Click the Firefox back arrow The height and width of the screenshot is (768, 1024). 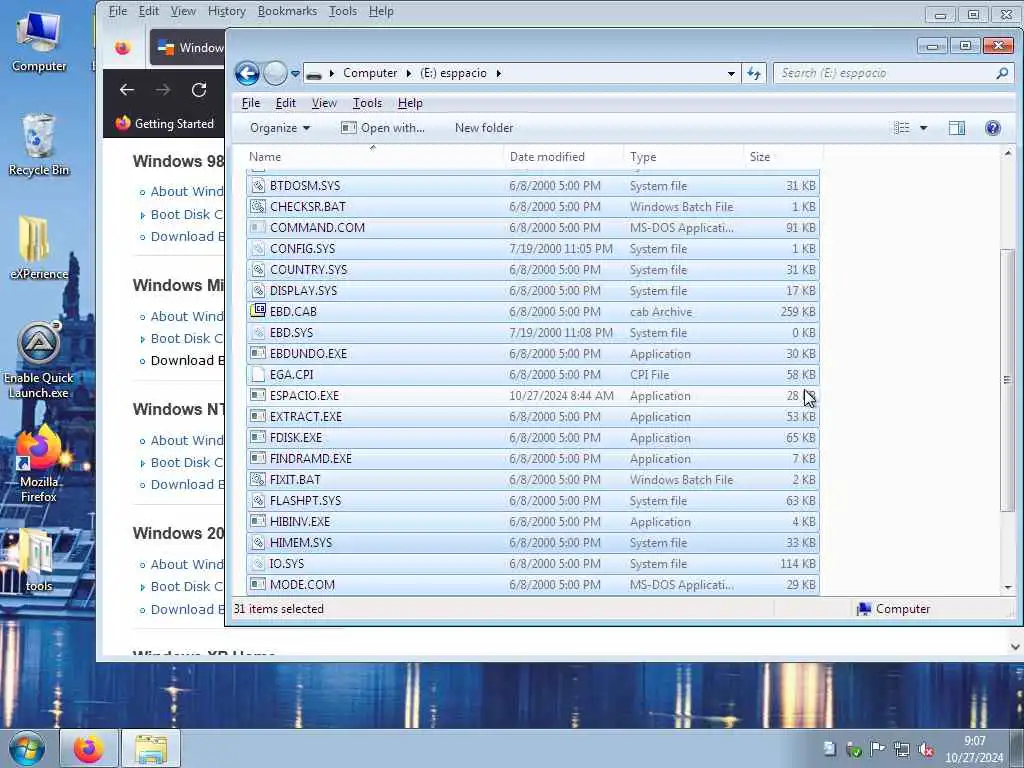[x=127, y=89]
